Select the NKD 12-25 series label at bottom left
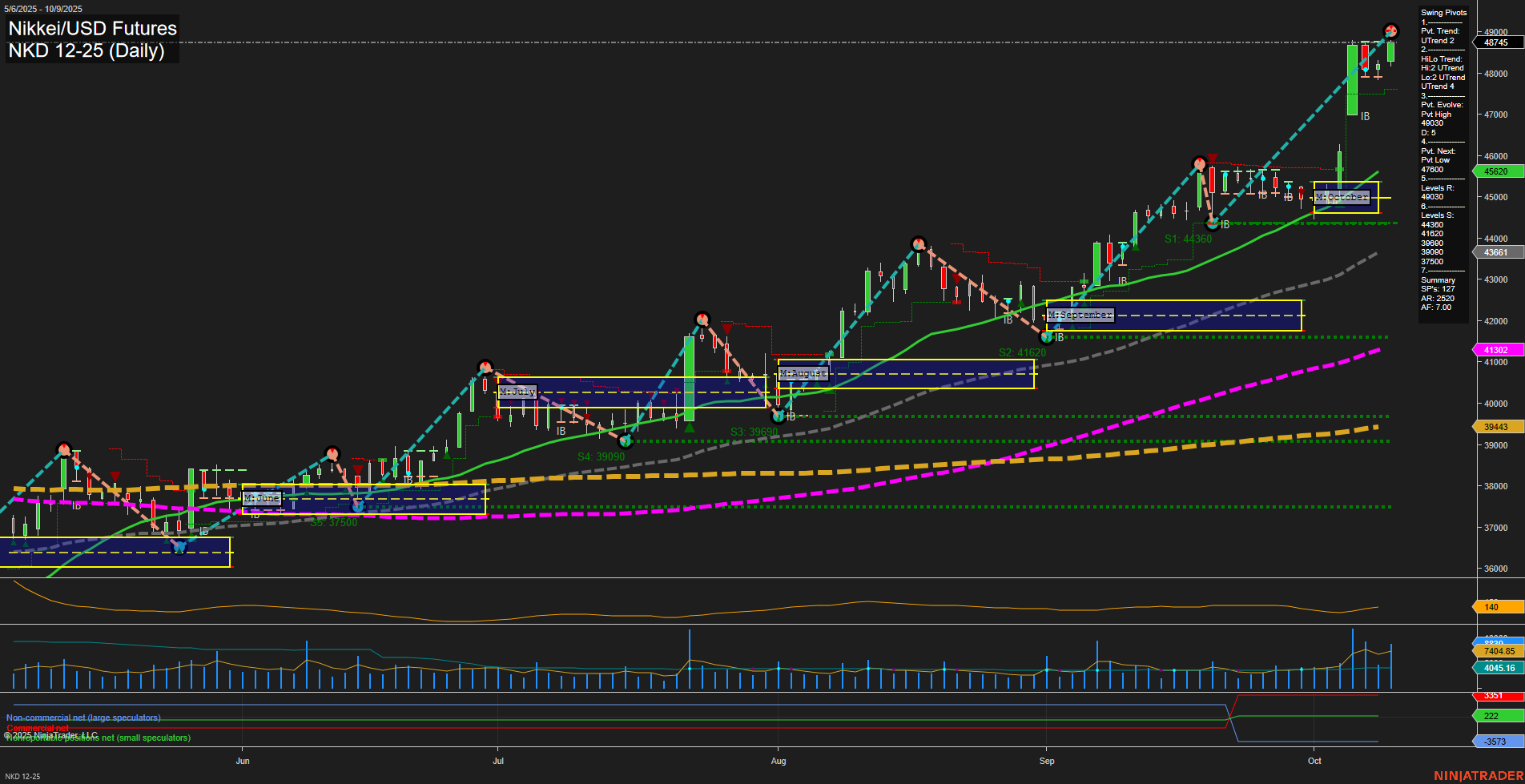1525x784 pixels. [24, 775]
